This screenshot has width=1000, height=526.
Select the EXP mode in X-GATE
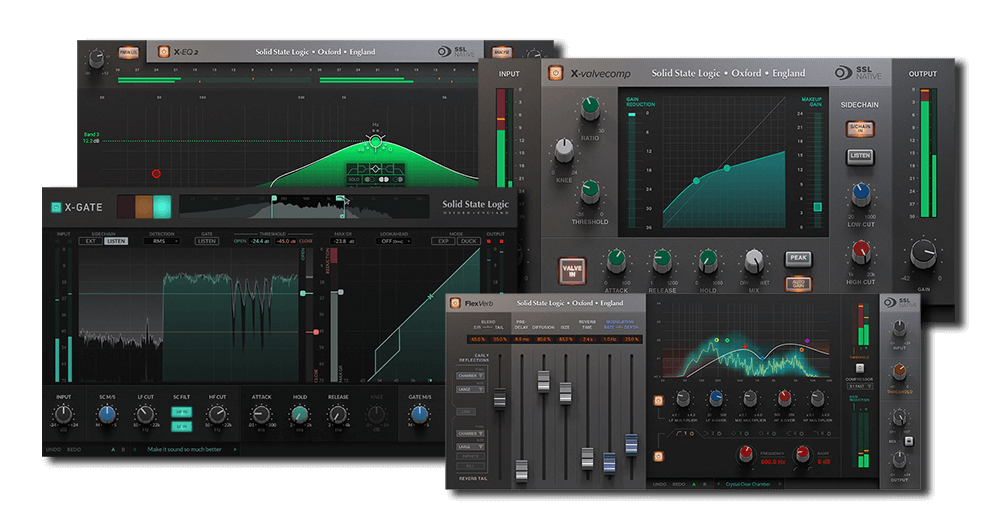click(444, 241)
